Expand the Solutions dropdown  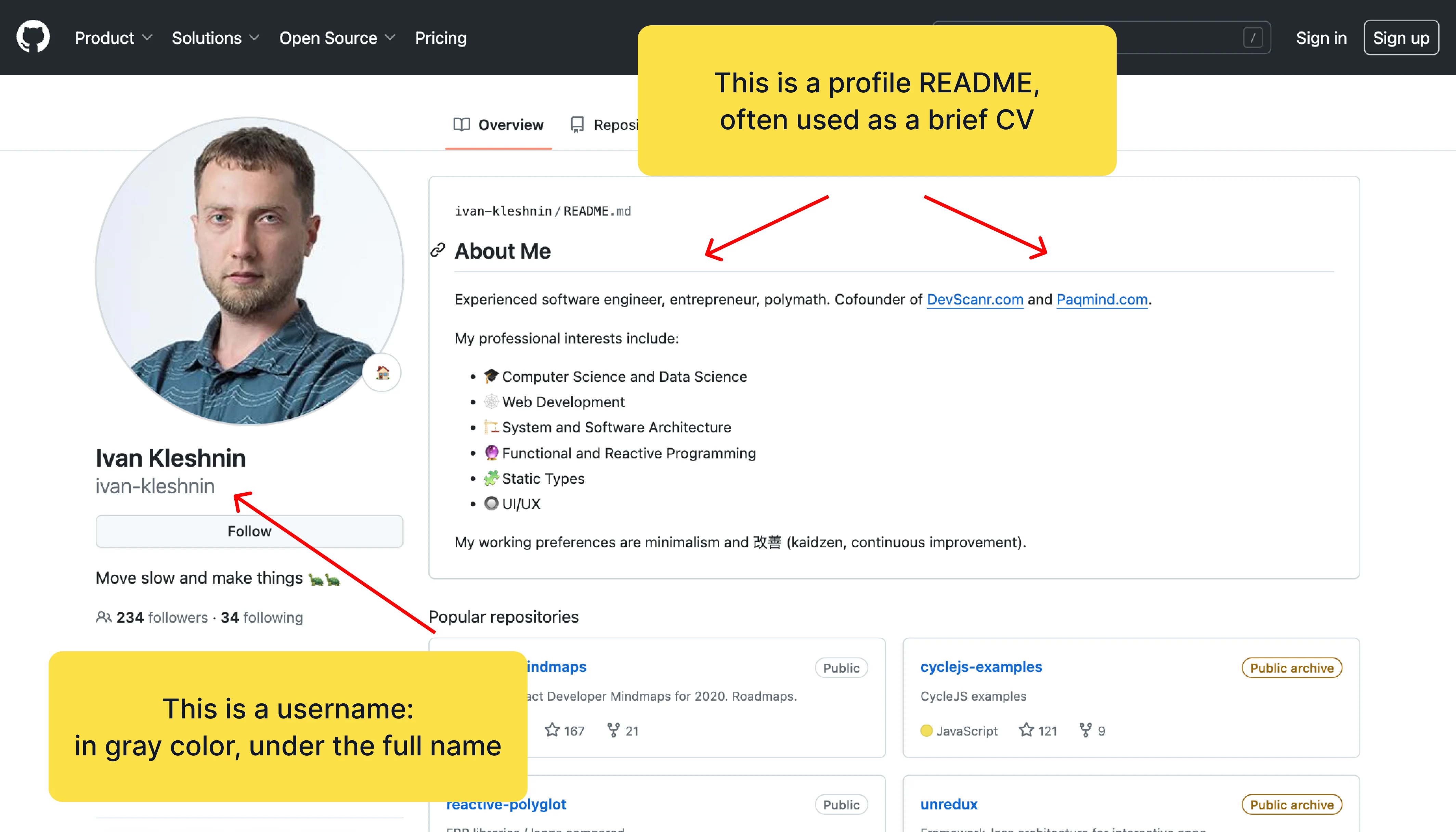pos(216,38)
